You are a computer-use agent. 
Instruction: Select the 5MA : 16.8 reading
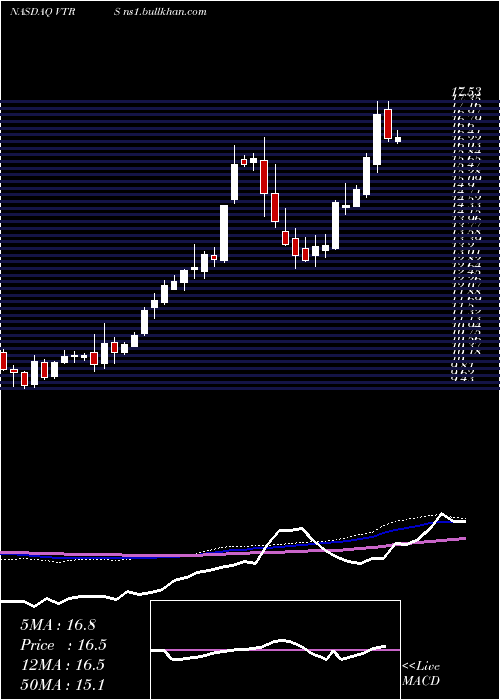[x=58, y=625]
